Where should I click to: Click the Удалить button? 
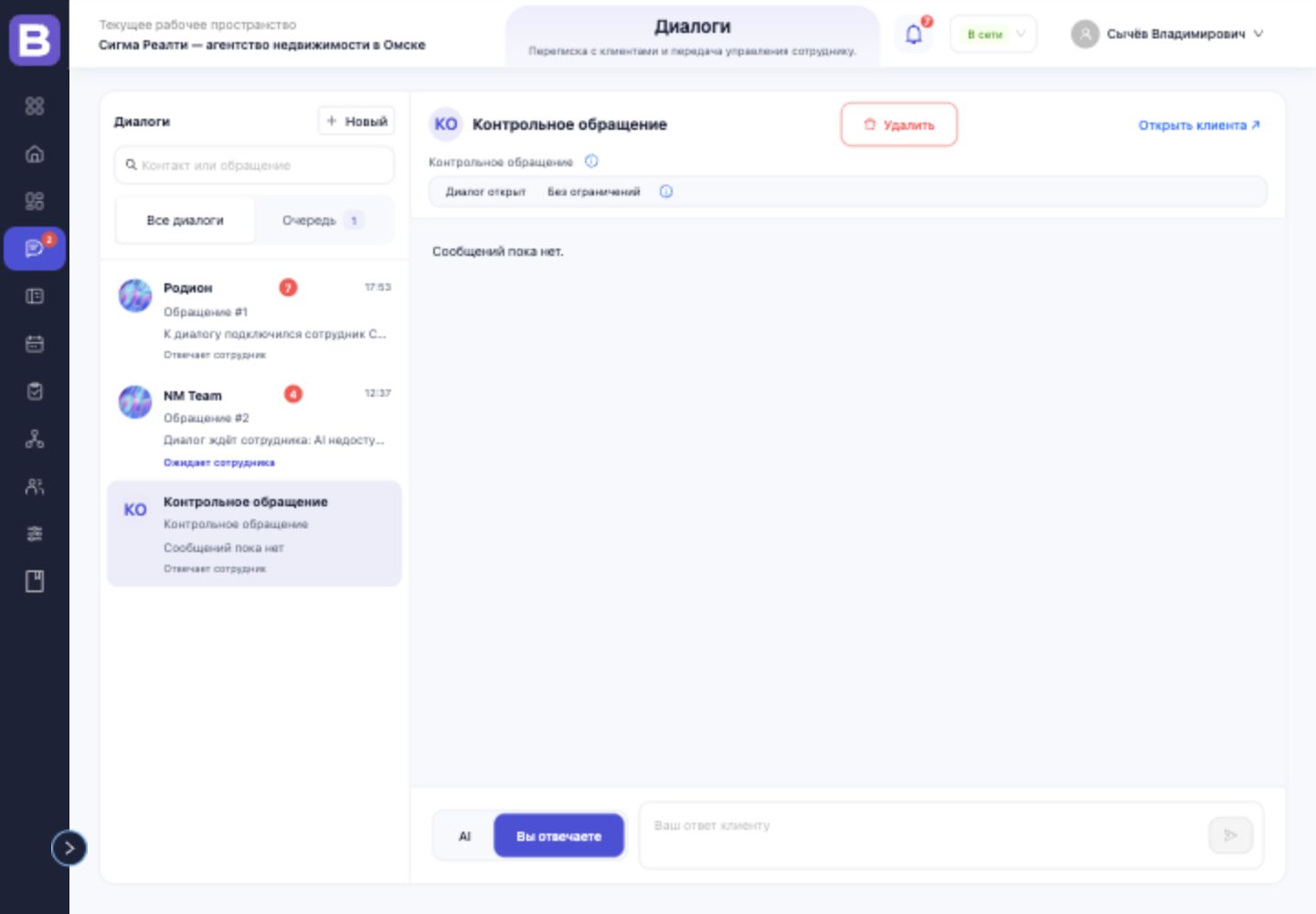(899, 125)
